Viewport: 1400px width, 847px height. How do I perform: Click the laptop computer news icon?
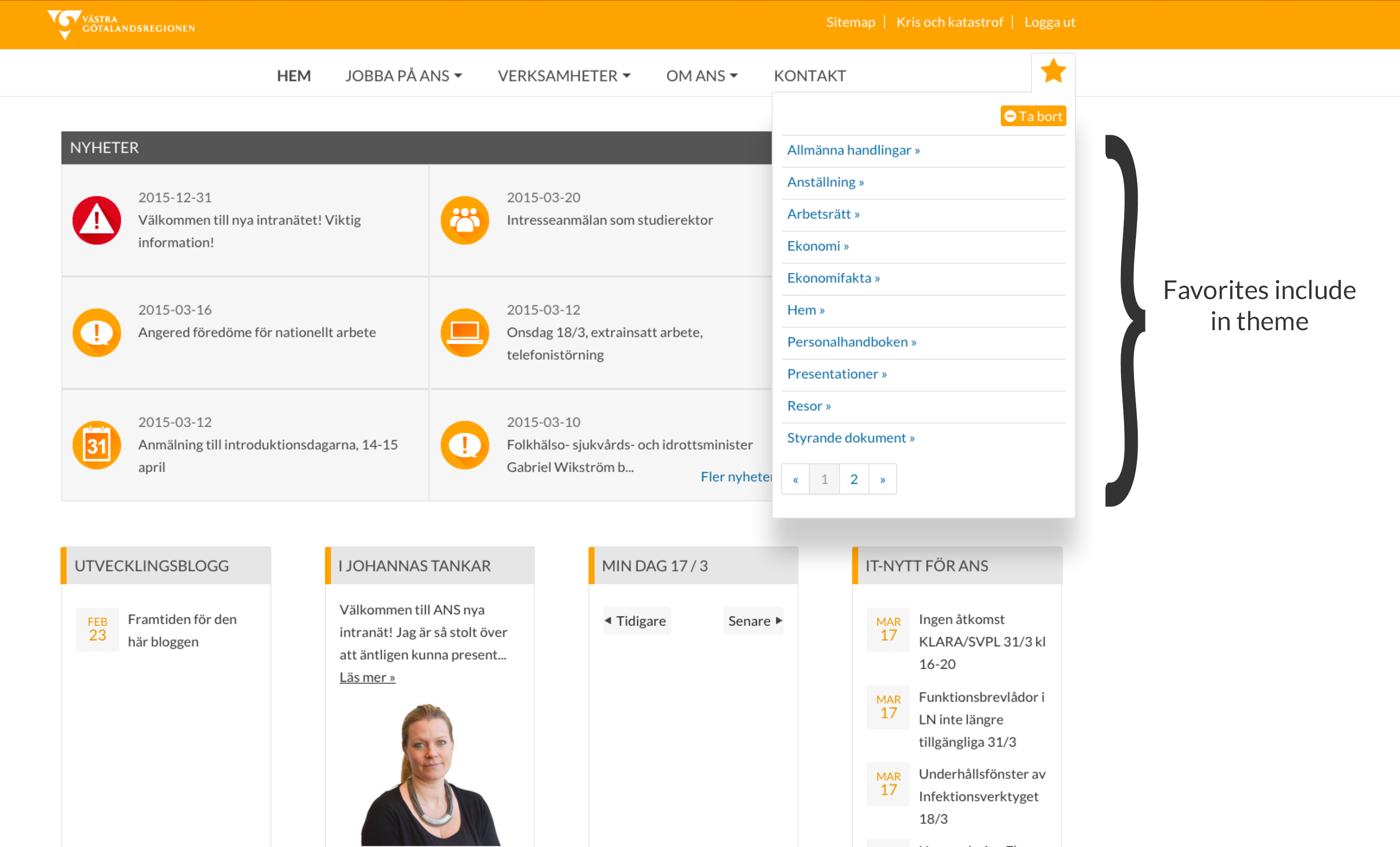click(x=465, y=332)
